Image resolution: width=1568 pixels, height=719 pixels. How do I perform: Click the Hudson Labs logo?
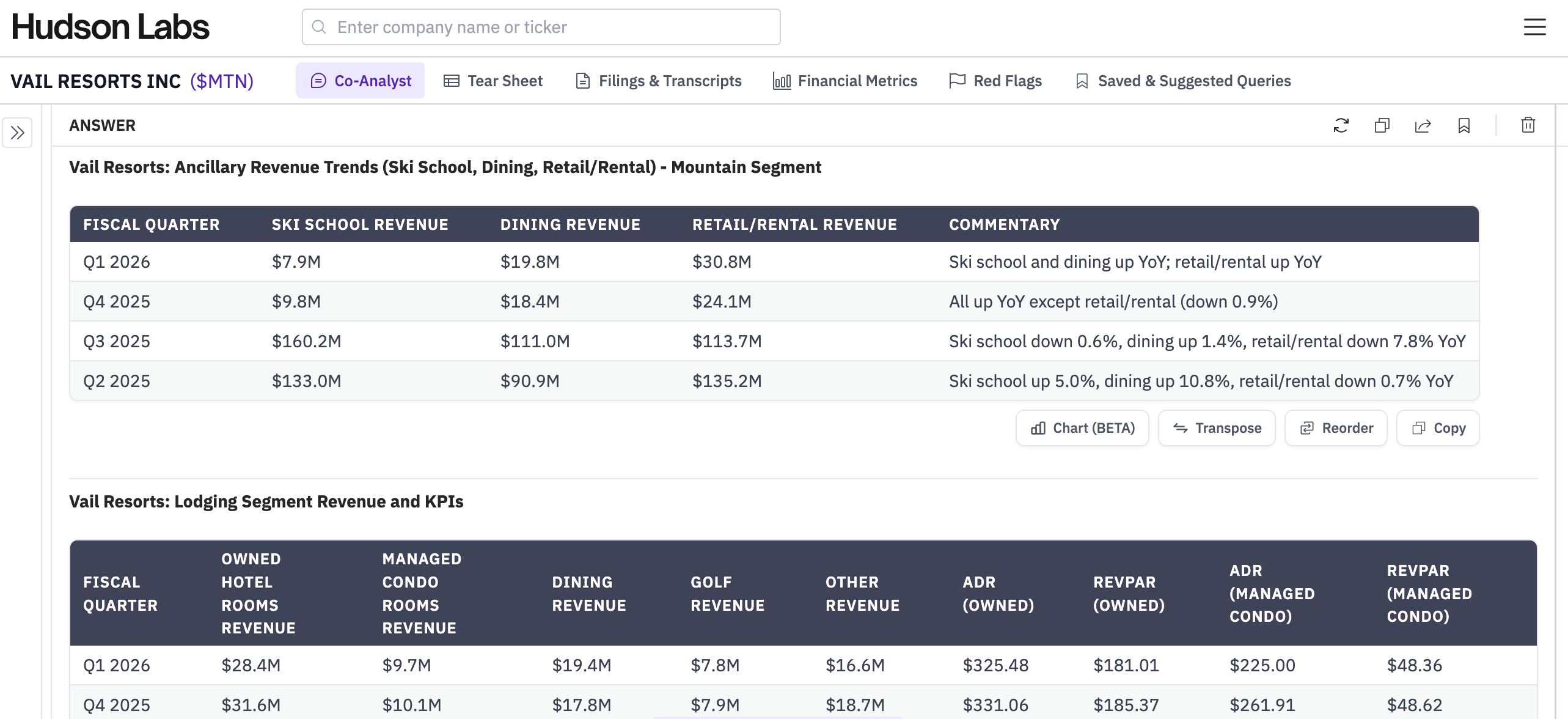(111, 27)
